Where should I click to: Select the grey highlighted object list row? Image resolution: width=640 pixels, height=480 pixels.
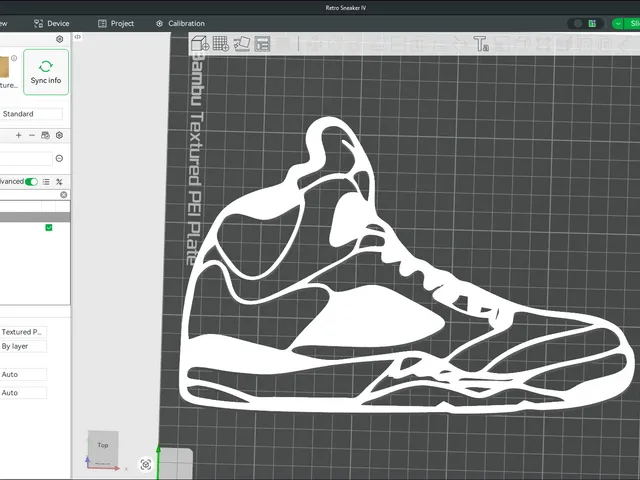35,217
